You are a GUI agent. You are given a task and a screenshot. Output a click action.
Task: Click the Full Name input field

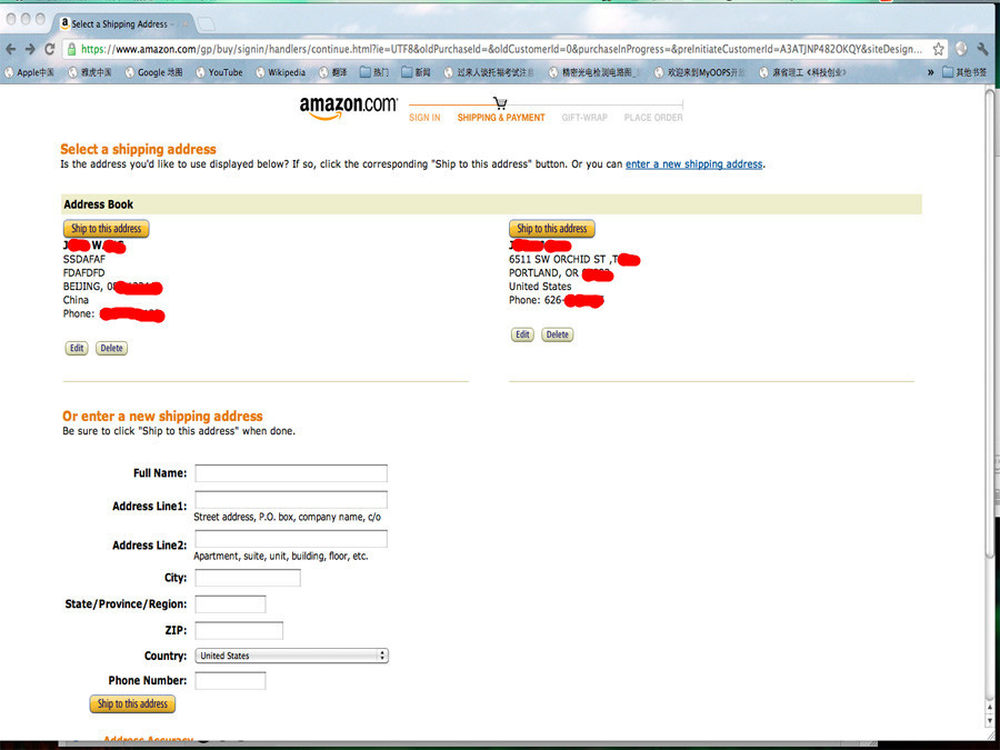tap(291, 473)
